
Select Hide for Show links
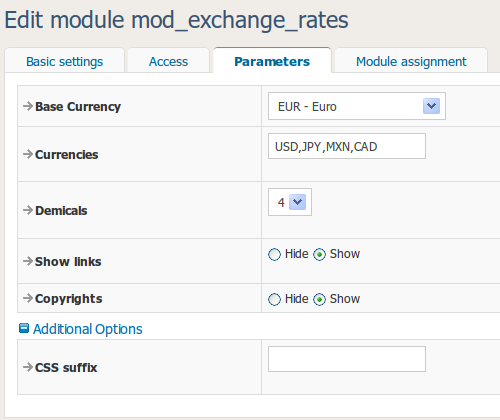tap(274, 255)
